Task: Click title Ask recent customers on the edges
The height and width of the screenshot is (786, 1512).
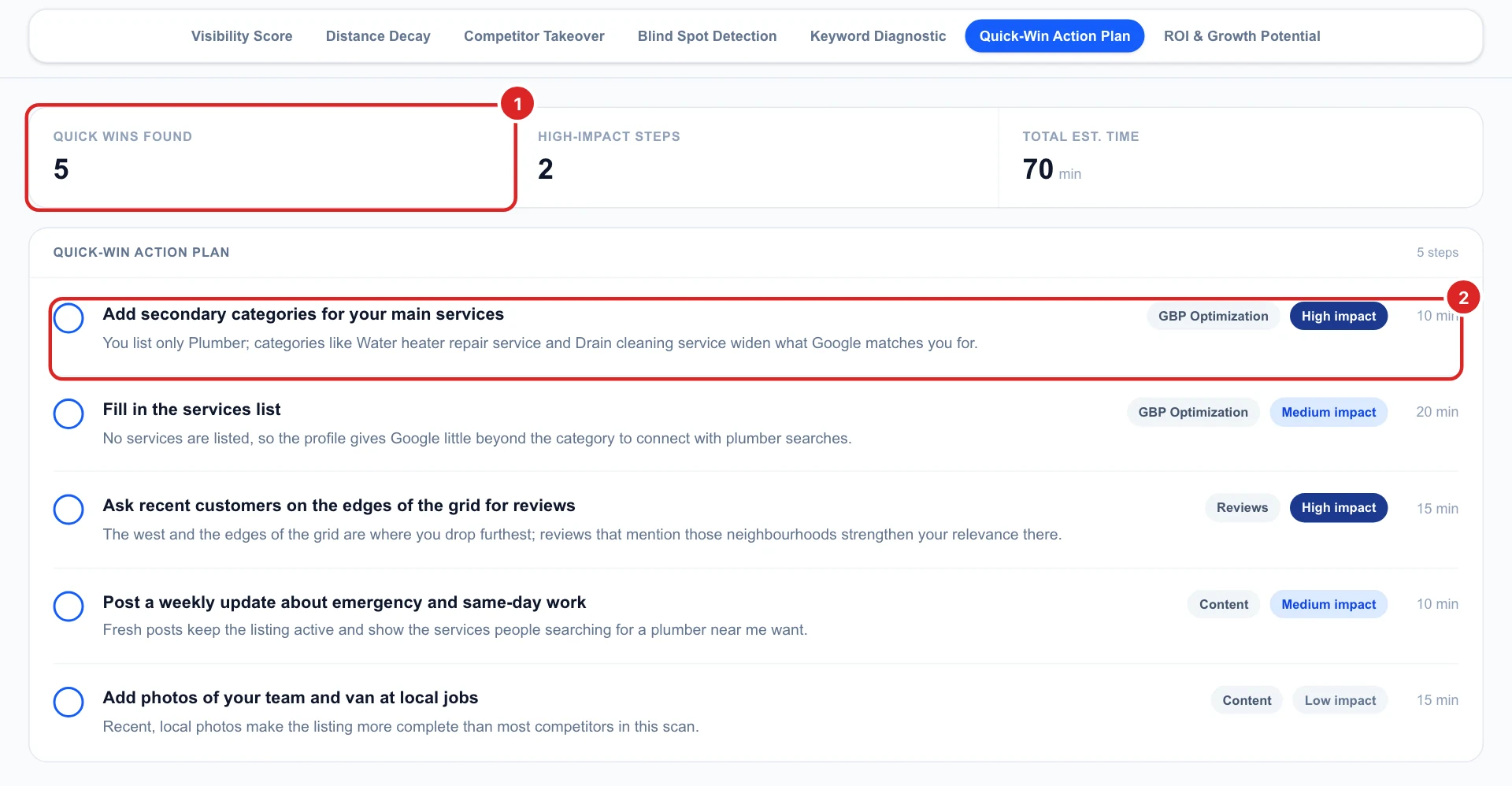Action: point(339,506)
